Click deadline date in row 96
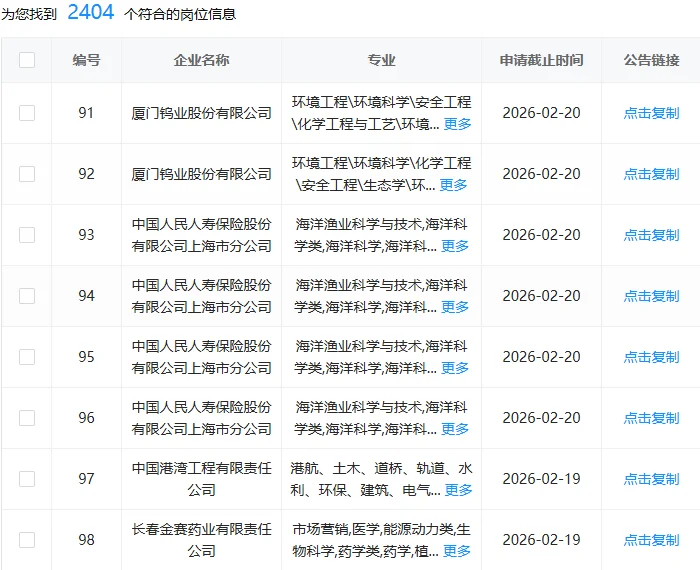The height and width of the screenshot is (570, 700). [x=542, y=418]
